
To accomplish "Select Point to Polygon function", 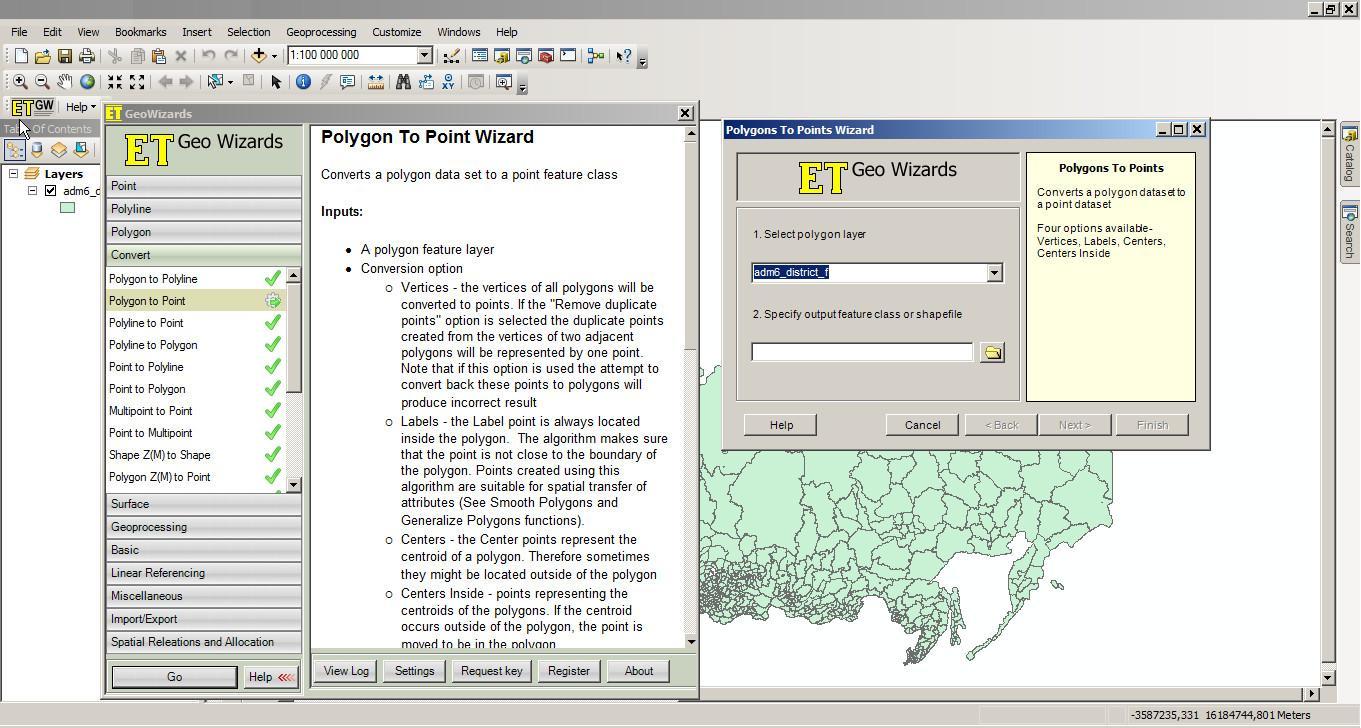I will pyautogui.click(x=196, y=389).
